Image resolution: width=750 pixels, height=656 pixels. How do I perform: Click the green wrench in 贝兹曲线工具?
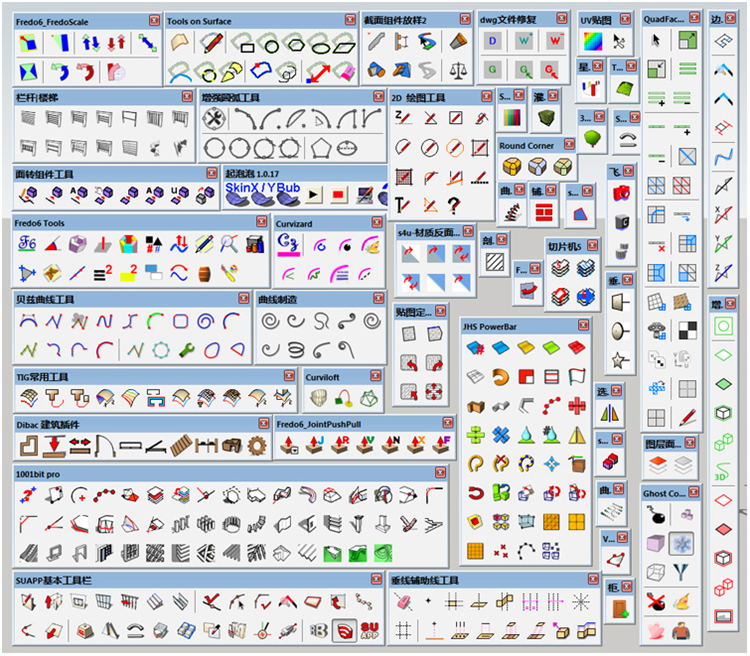(187, 350)
